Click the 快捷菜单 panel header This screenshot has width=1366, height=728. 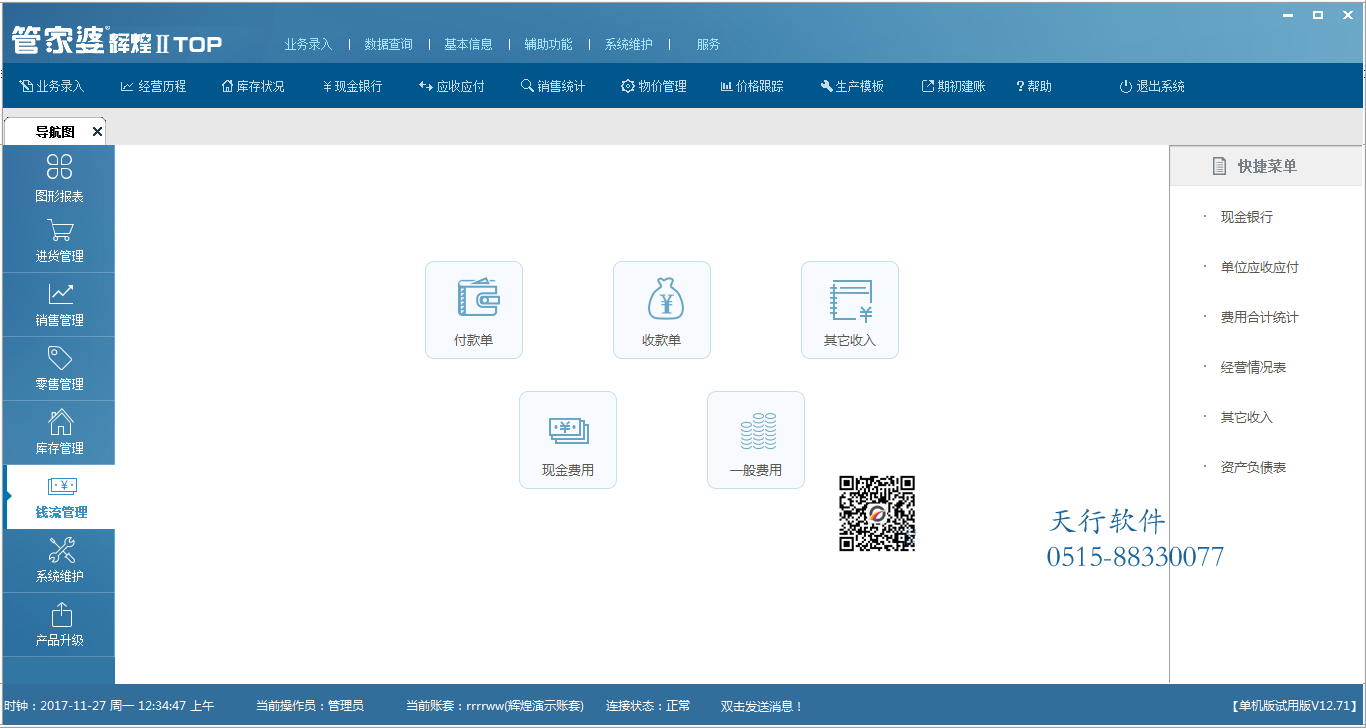(x=1266, y=166)
